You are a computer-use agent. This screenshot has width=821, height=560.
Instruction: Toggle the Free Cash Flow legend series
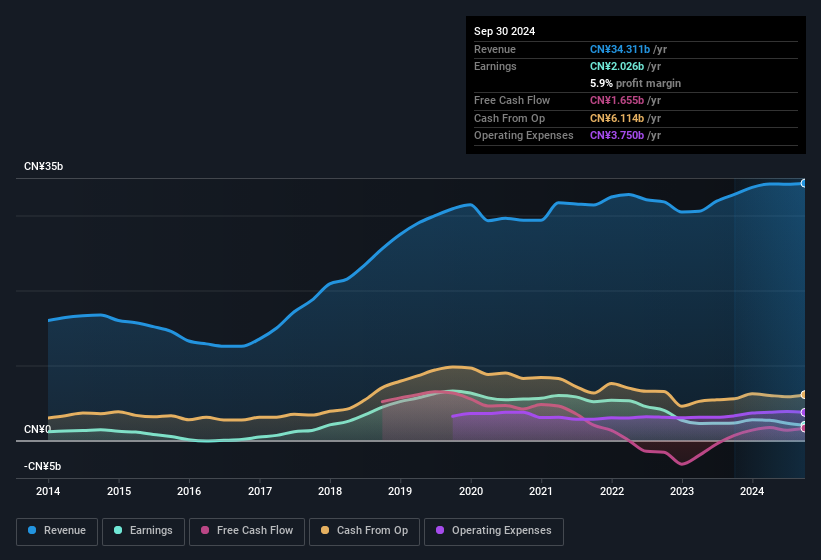(x=247, y=531)
